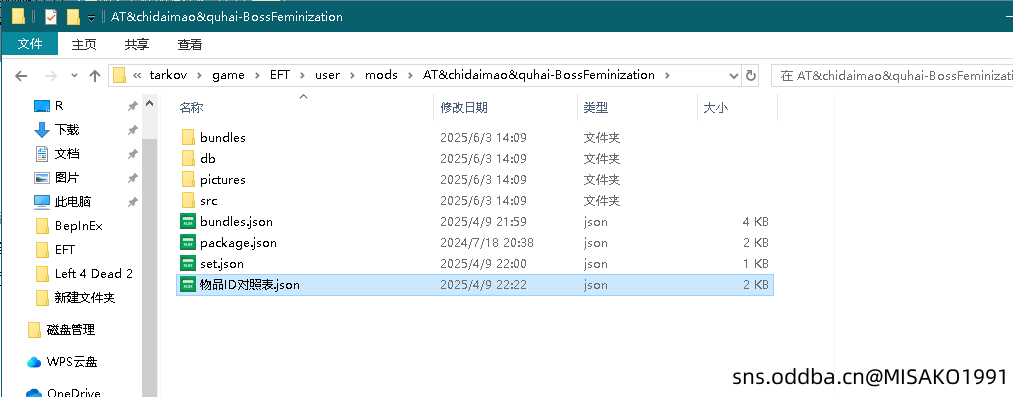Switch to the 共享 ribbon tab
This screenshot has width=1013, height=397.
pyautogui.click(x=137, y=44)
